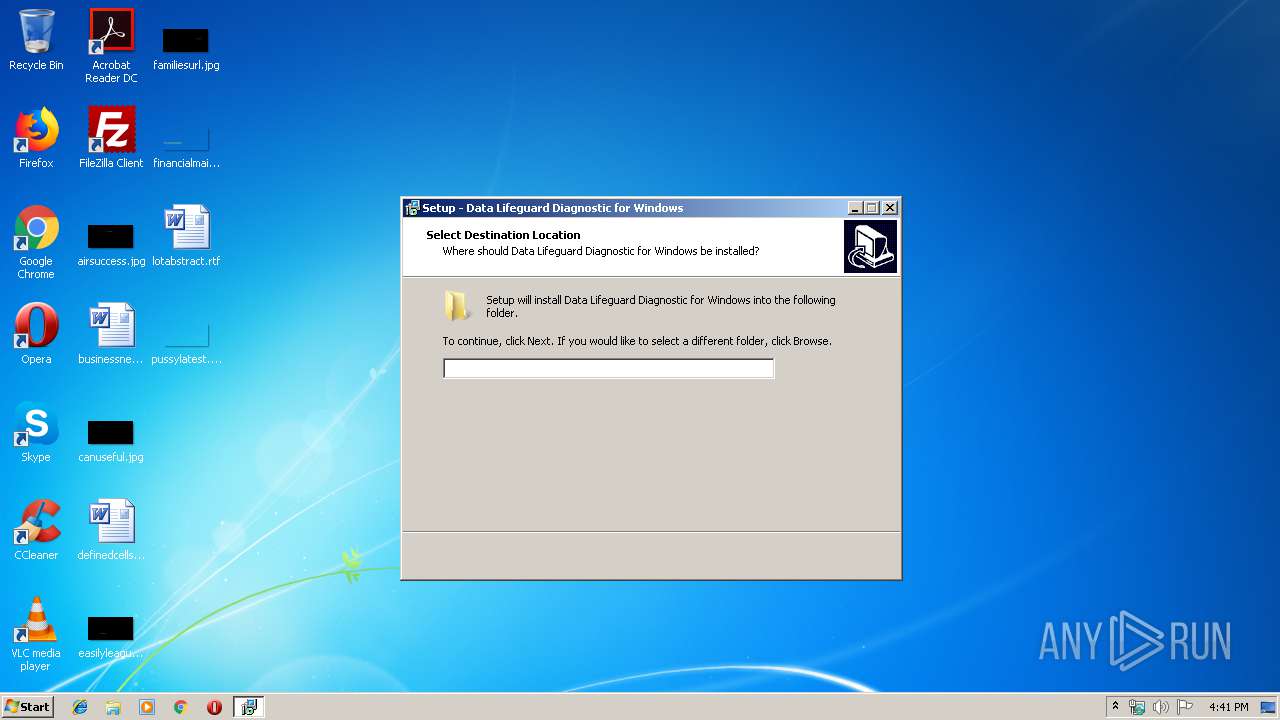Viewport: 1280px width, 720px height.
Task: Open Chrome from the taskbar
Action: point(180,707)
